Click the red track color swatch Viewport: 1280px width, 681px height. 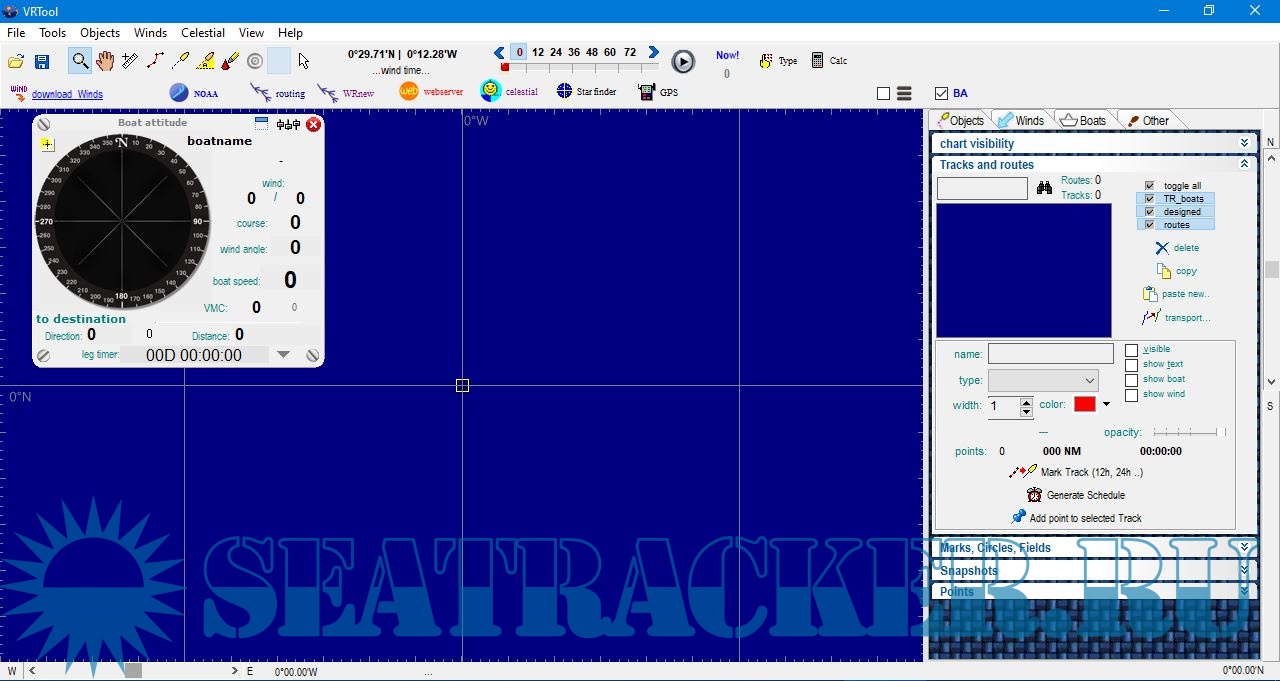pos(1085,405)
